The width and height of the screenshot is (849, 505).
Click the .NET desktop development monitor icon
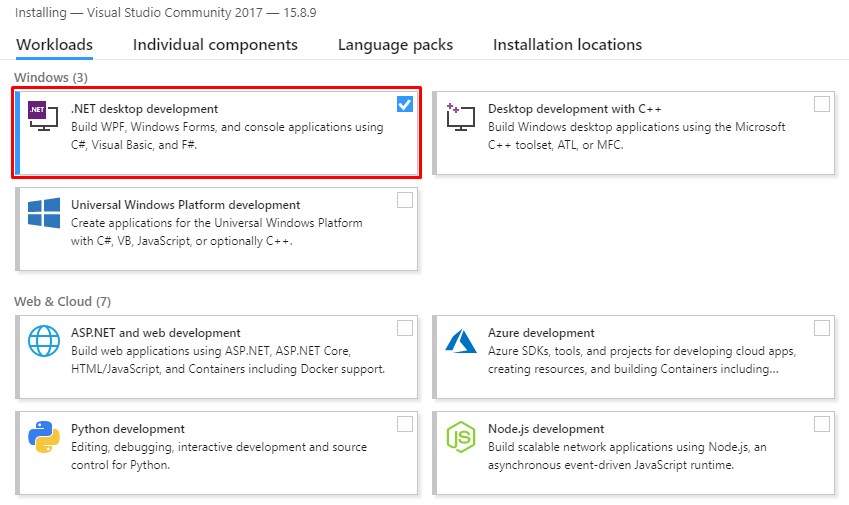[43, 116]
